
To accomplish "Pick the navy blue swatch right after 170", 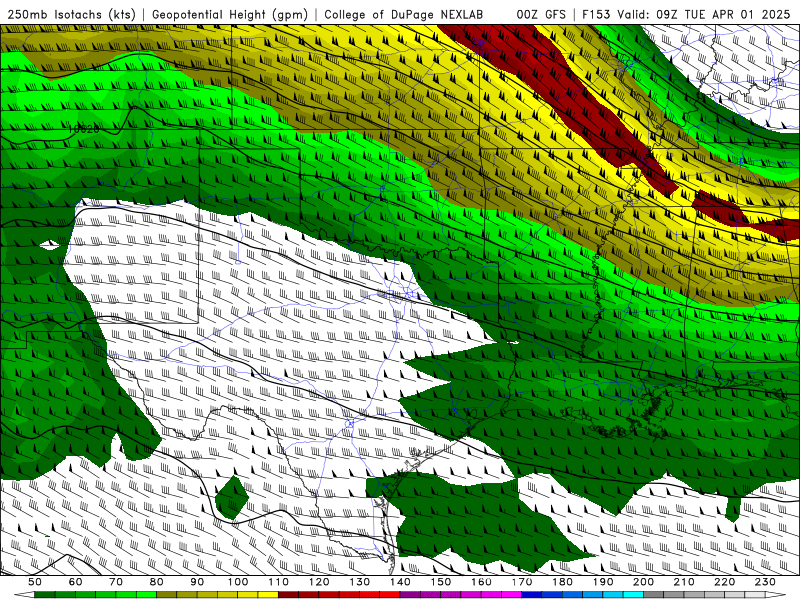I will (532, 595).
